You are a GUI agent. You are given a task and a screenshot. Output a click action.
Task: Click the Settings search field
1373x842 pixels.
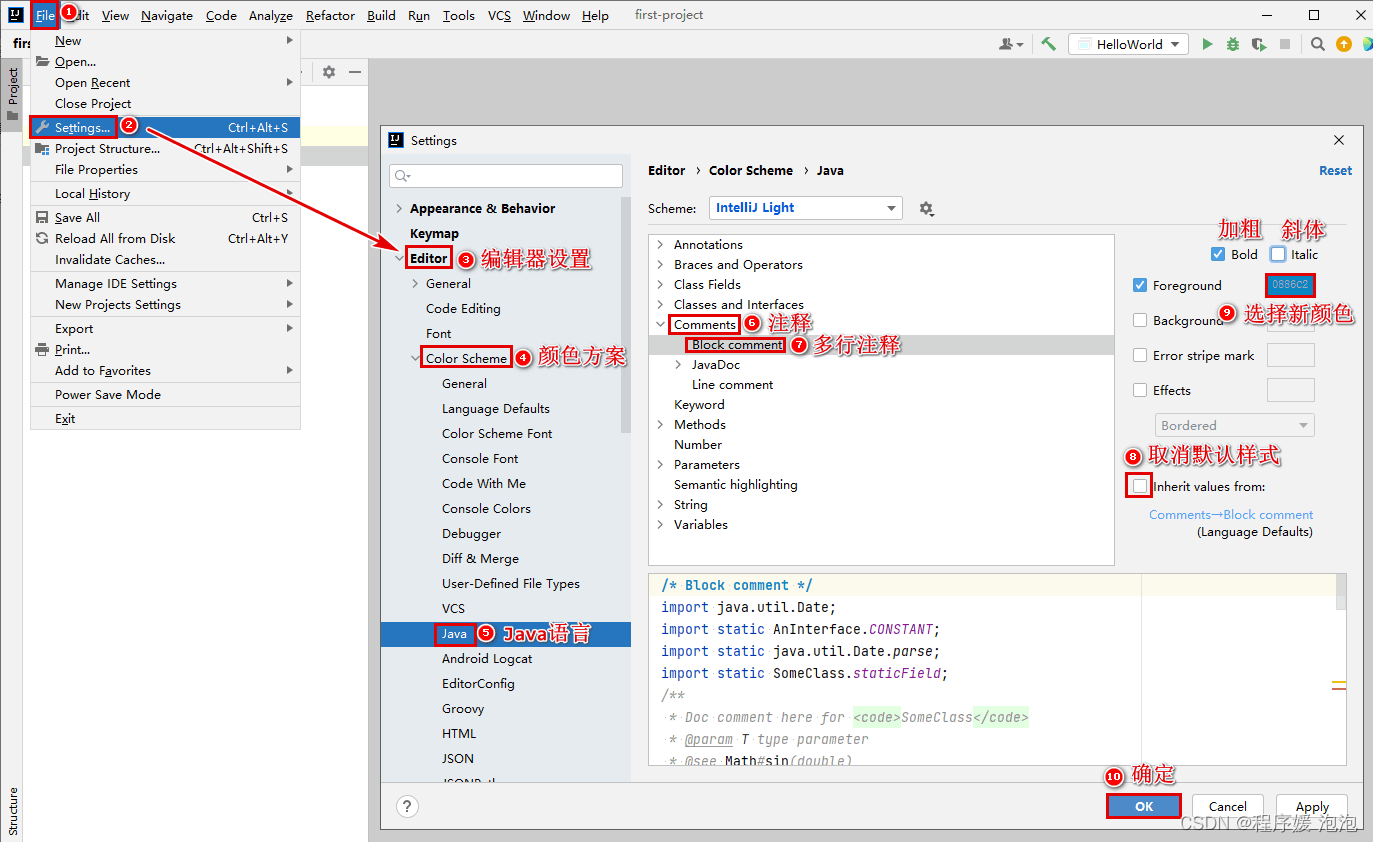[506, 175]
